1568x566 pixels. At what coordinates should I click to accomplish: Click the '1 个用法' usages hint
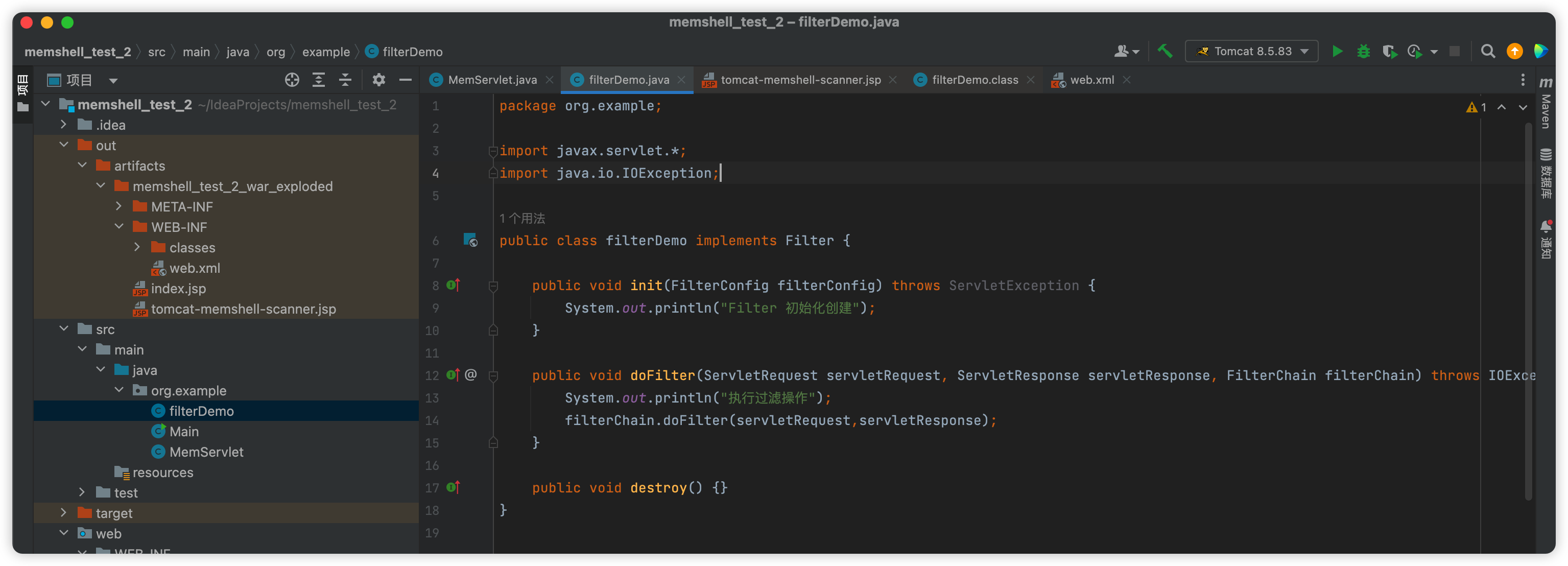[x=522, y=218]
